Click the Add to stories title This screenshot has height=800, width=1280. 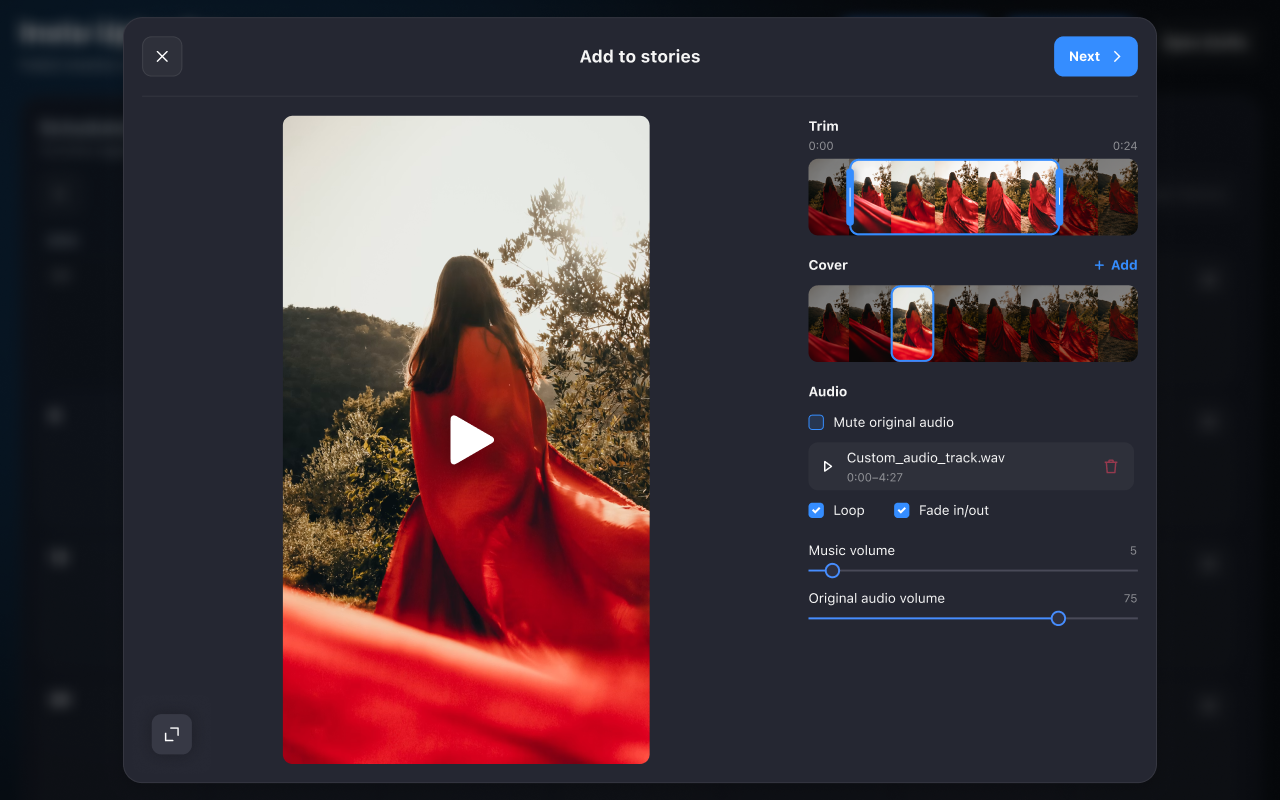pos(640,57)
